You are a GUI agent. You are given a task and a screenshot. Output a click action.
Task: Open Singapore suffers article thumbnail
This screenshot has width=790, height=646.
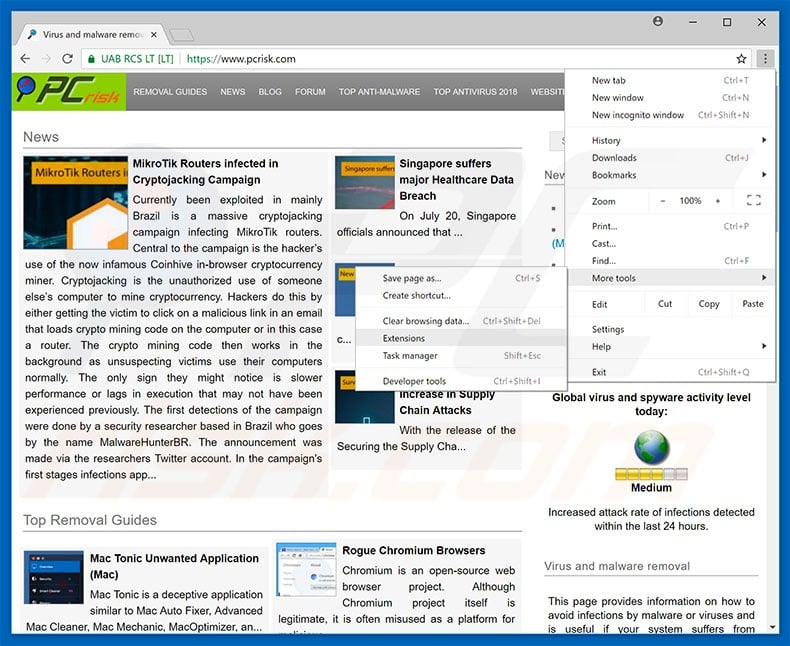(x=365, y=182)
